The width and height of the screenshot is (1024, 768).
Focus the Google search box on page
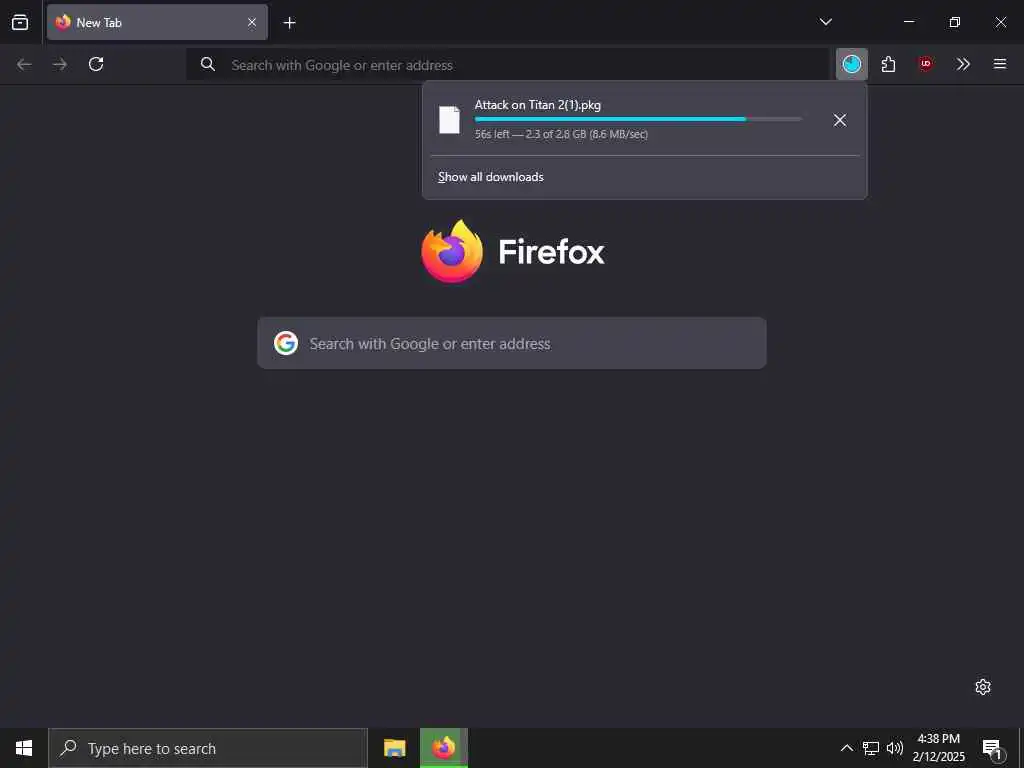click(x=511, y=344)
